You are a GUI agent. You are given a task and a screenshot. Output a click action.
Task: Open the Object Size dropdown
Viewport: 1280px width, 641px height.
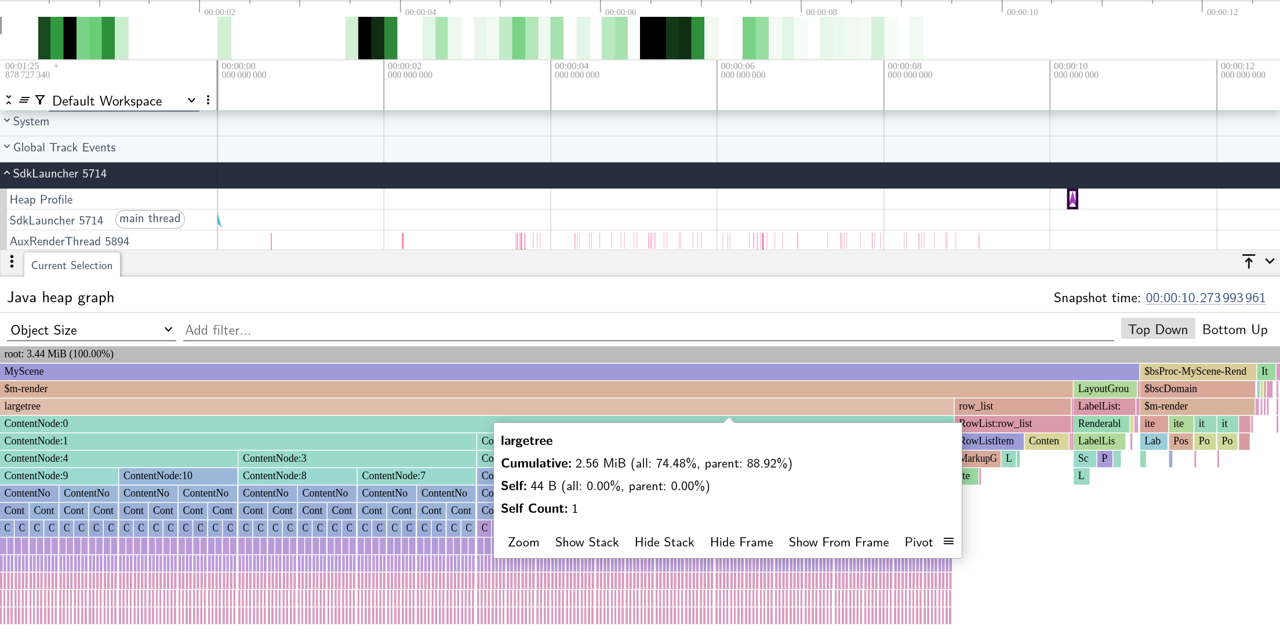[91, 328]
